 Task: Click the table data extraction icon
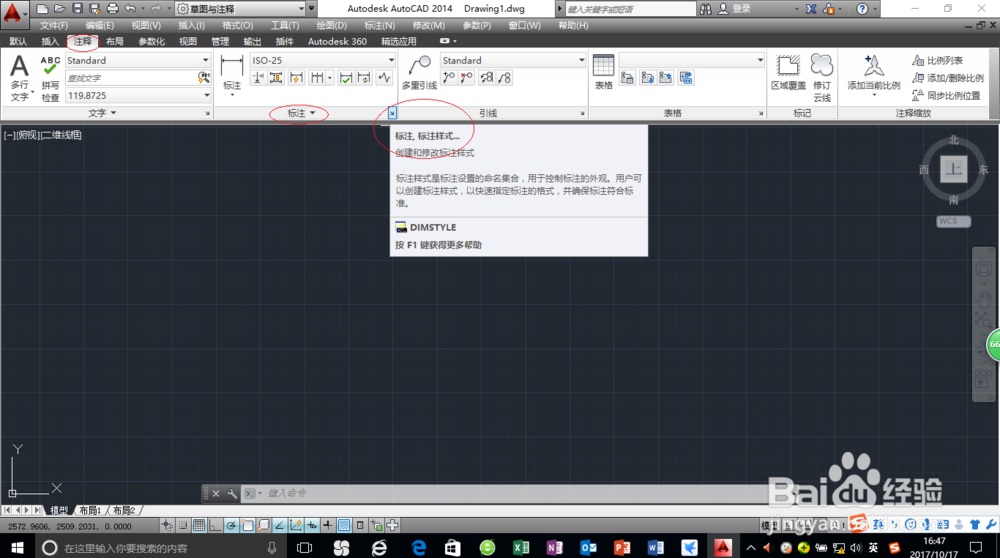[686, 78]
